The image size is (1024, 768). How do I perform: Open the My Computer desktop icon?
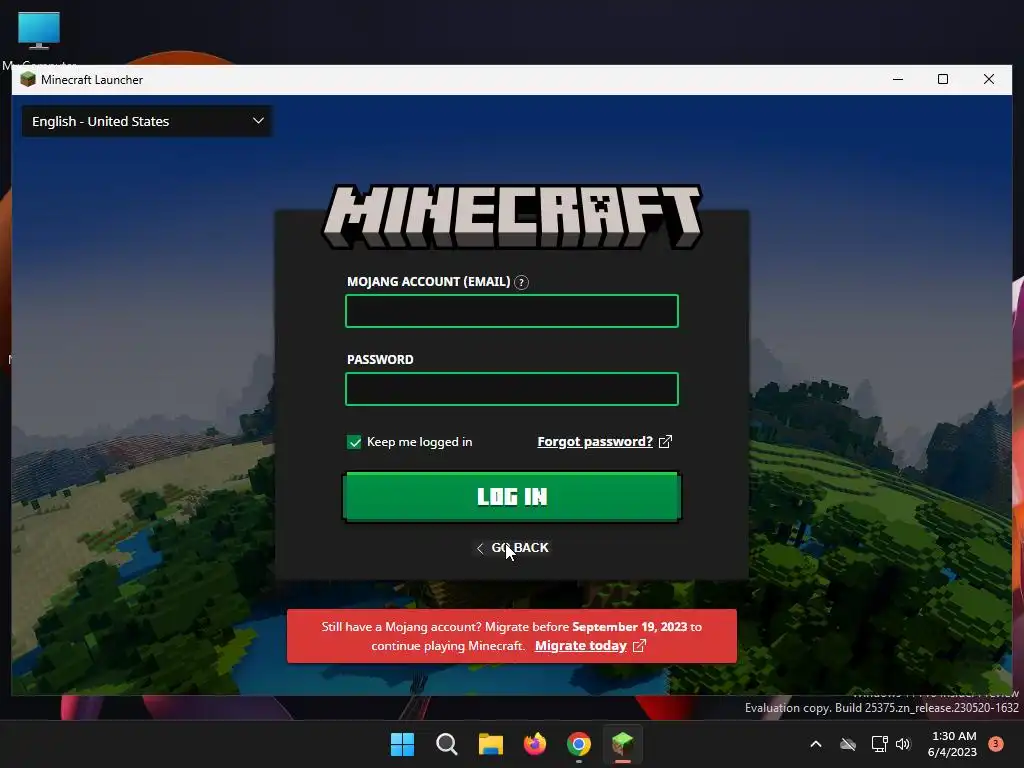click(39, 40)
